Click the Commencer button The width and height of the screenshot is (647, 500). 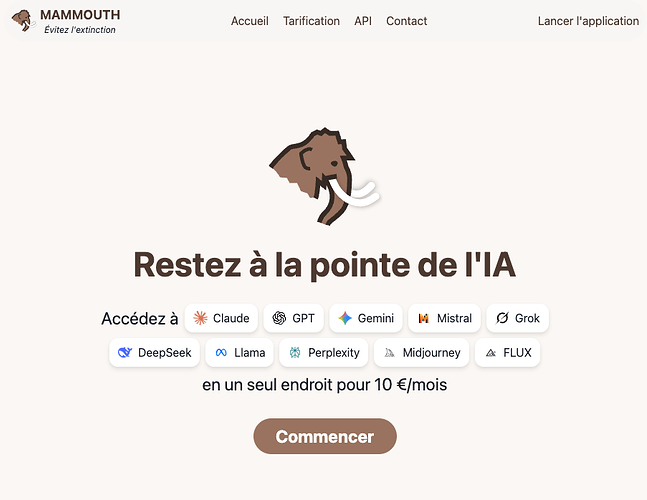(325, 436)
